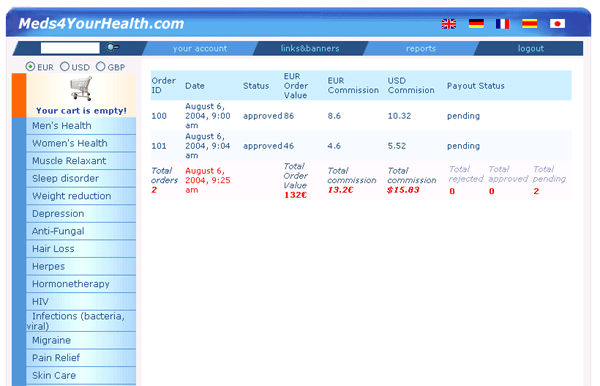Click the USD commission value 10.32

tap(399, 116)
